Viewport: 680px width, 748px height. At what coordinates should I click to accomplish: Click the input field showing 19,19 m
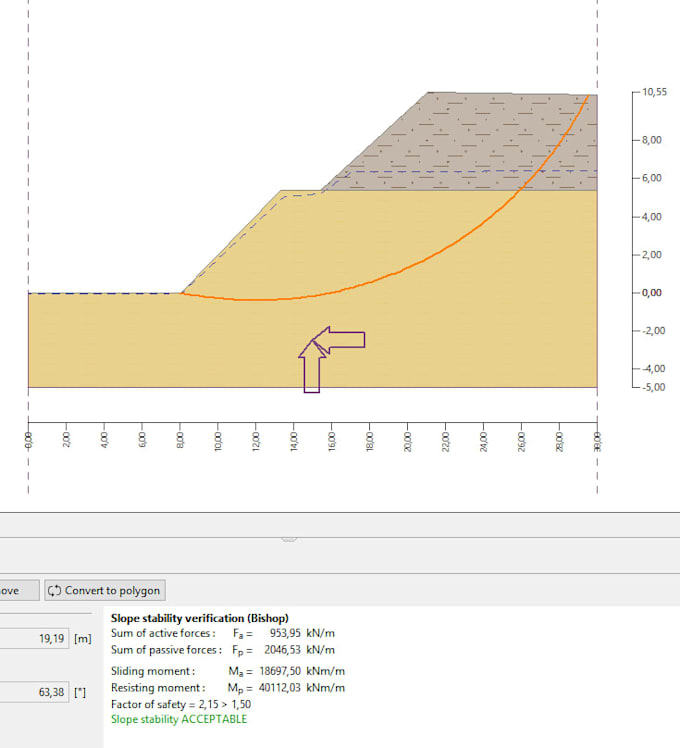[34, 638]
